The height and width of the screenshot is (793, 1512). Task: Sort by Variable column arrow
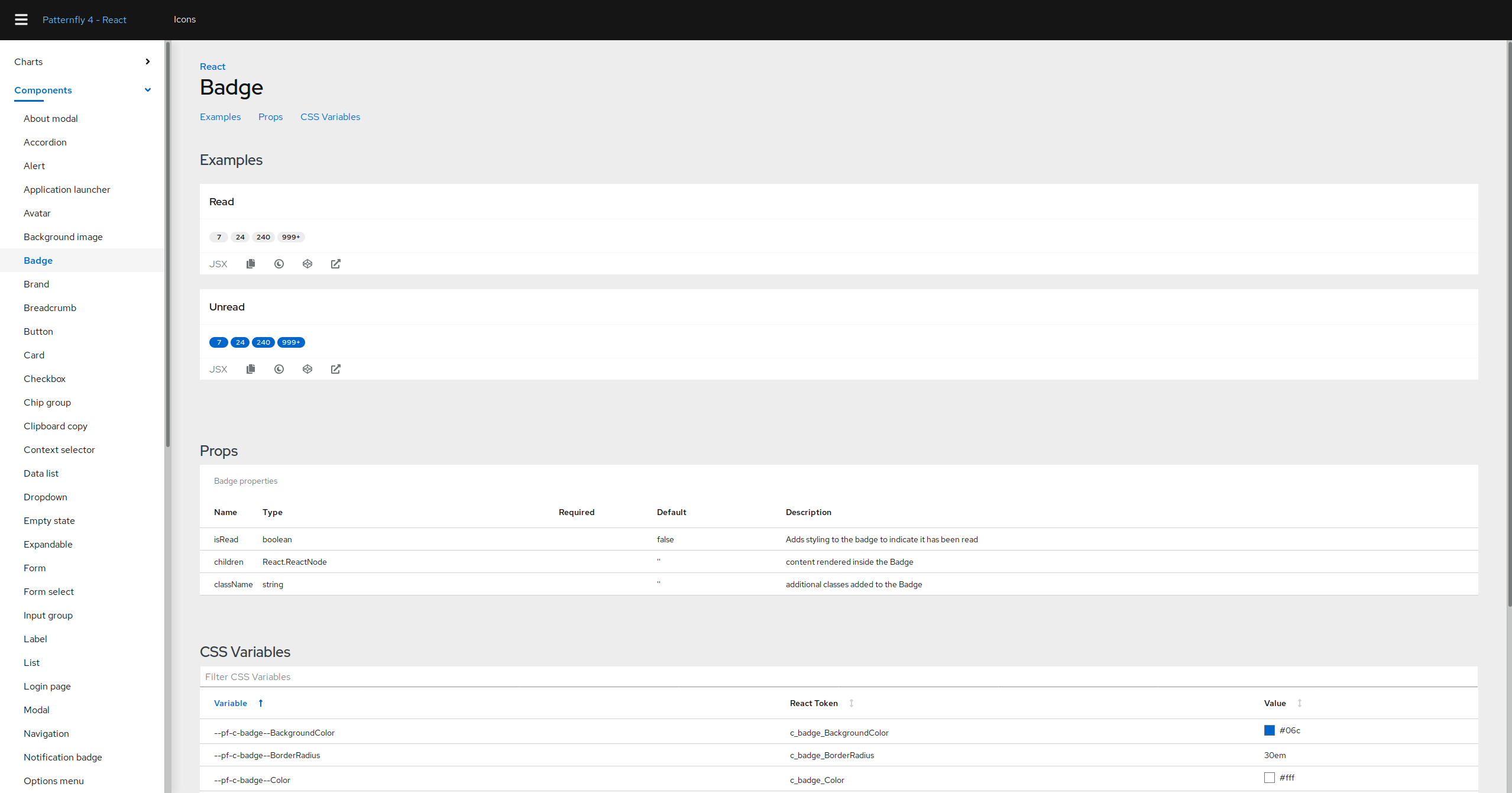pyautogui.click(x=261, y=703)
